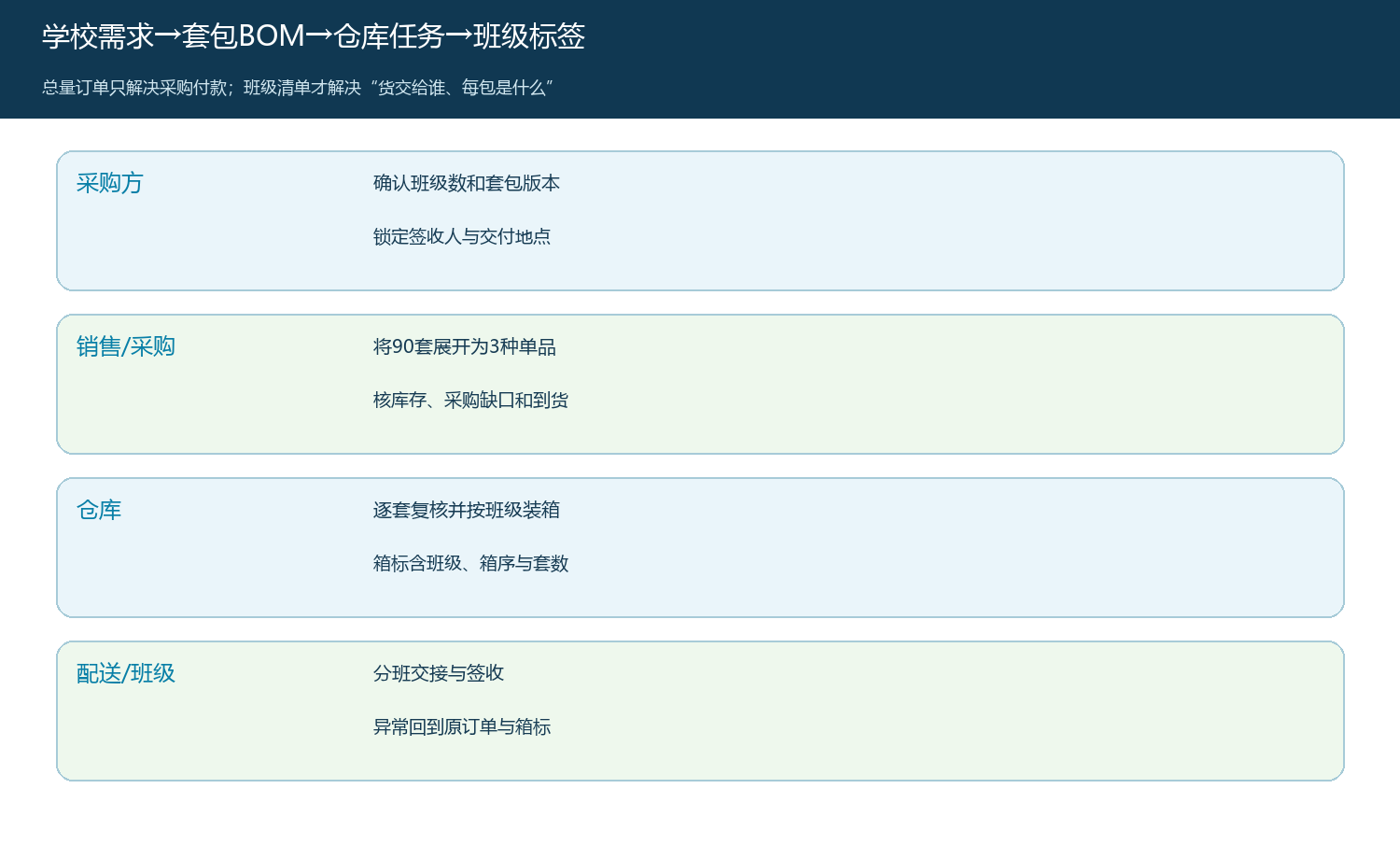The width and height of the screenshot is (1400, 859).
Task: Click the subtitle about 总量订单只解决采购付款
Action: pyautogui.click(x=298, y=88)
